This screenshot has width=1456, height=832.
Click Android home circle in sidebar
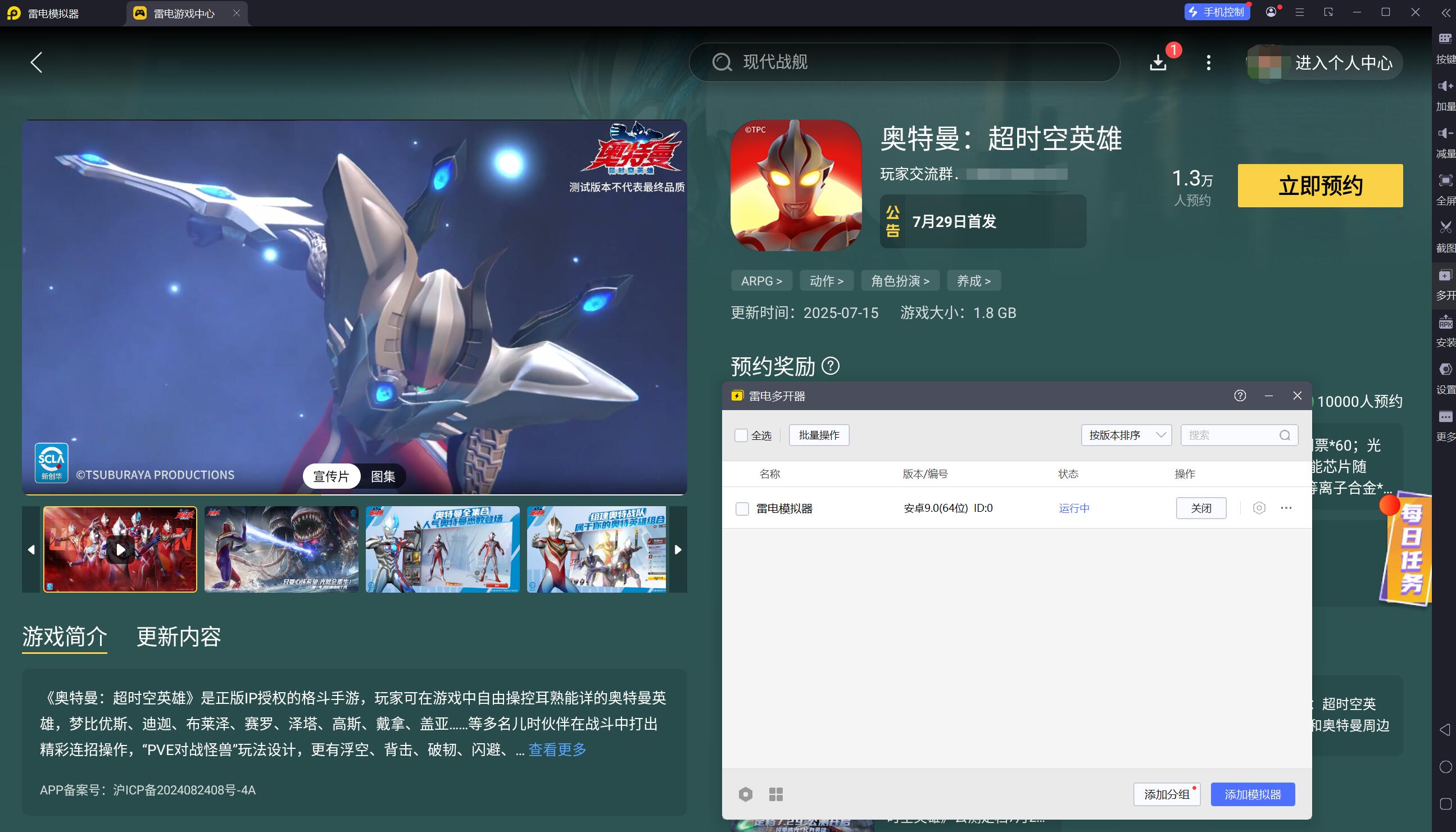(x=1446, y=767)
